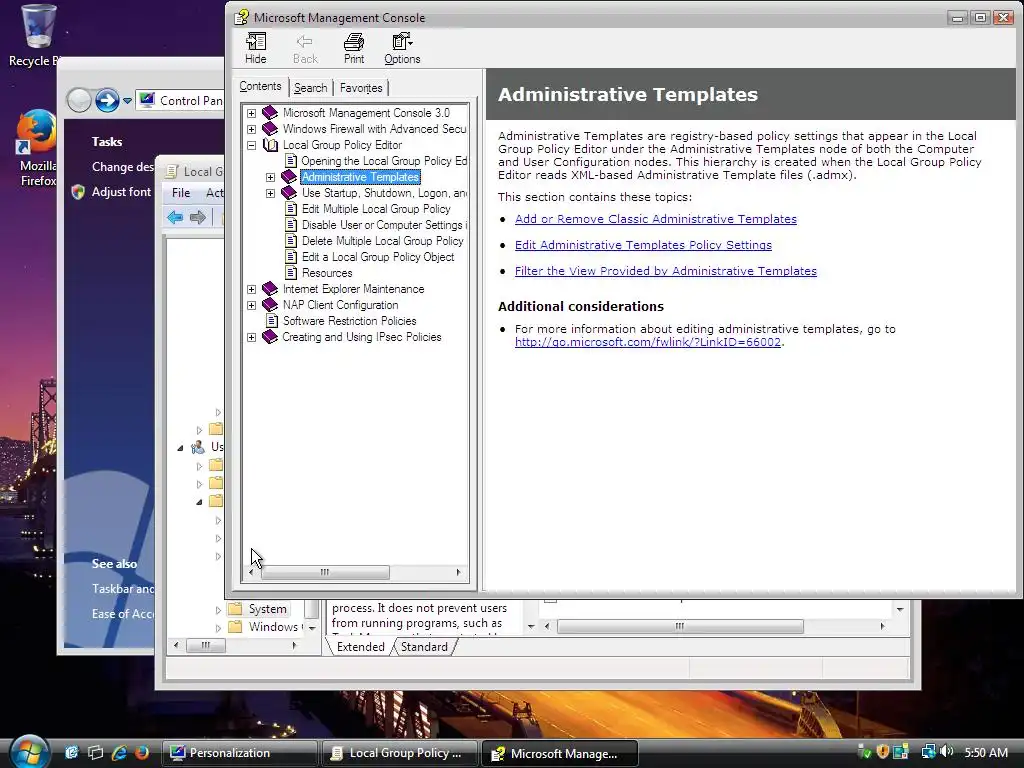
Task: Expand the Administrative Templates tree node
Action: (270, 177)
